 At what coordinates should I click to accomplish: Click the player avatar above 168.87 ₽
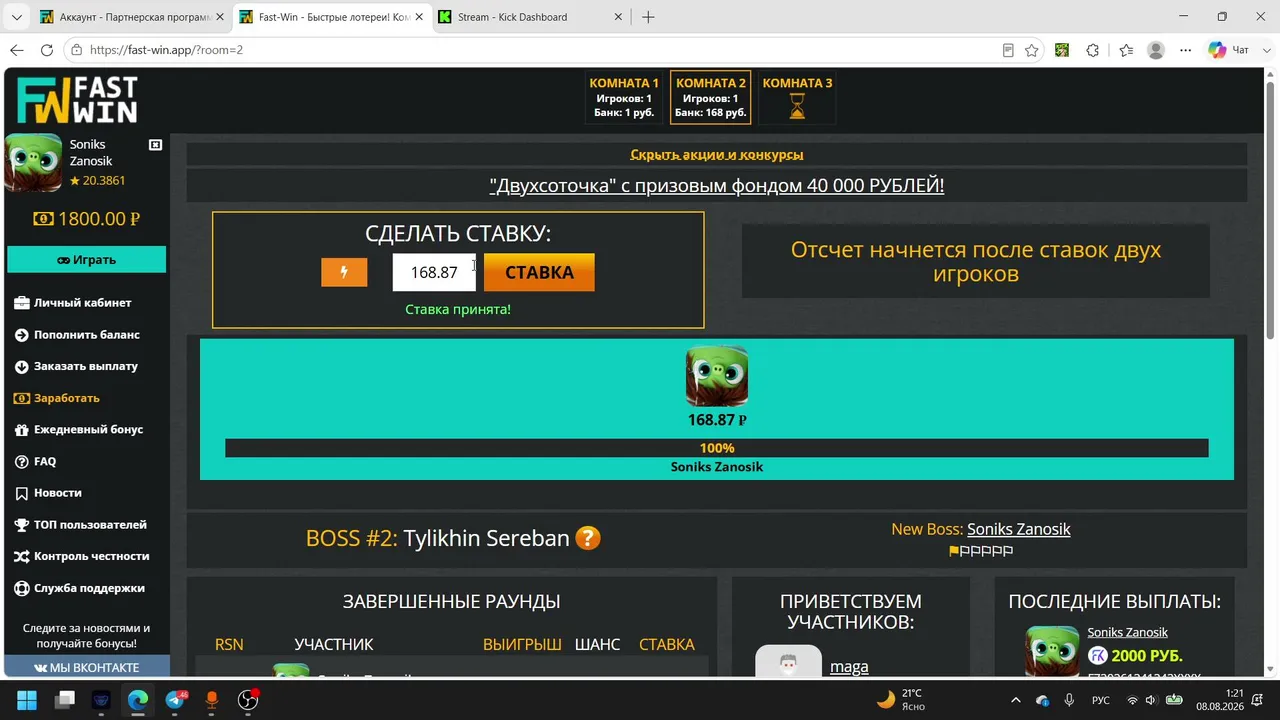coord(717,376)
